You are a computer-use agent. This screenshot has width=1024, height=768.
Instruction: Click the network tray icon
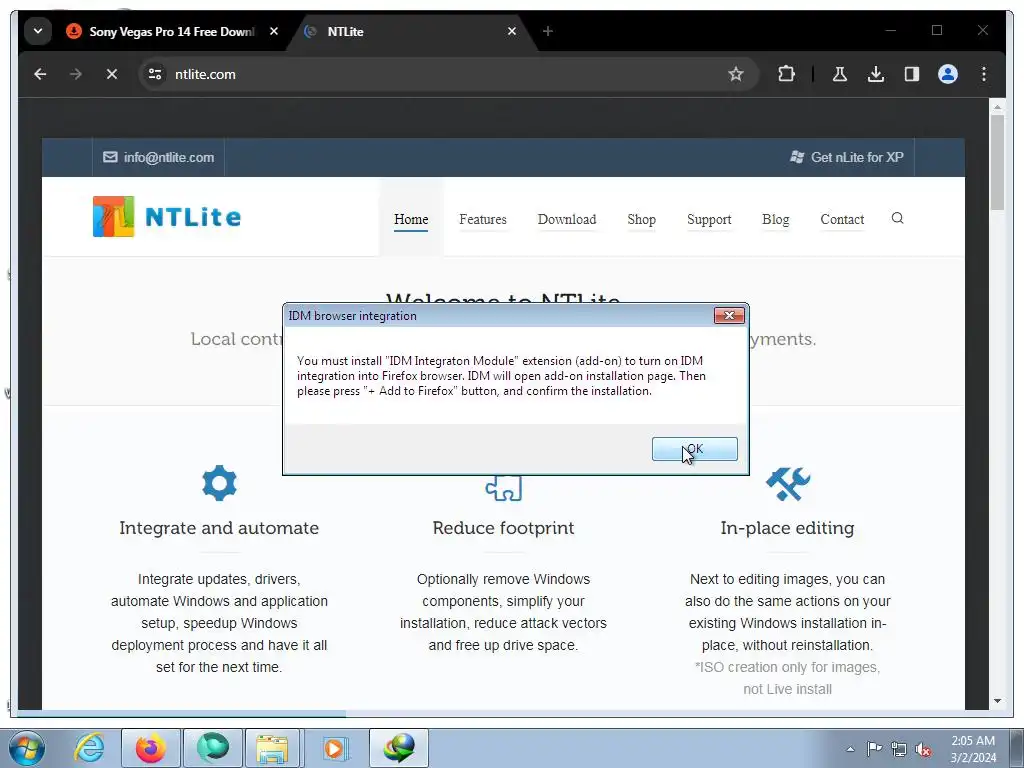click(899, 749)
